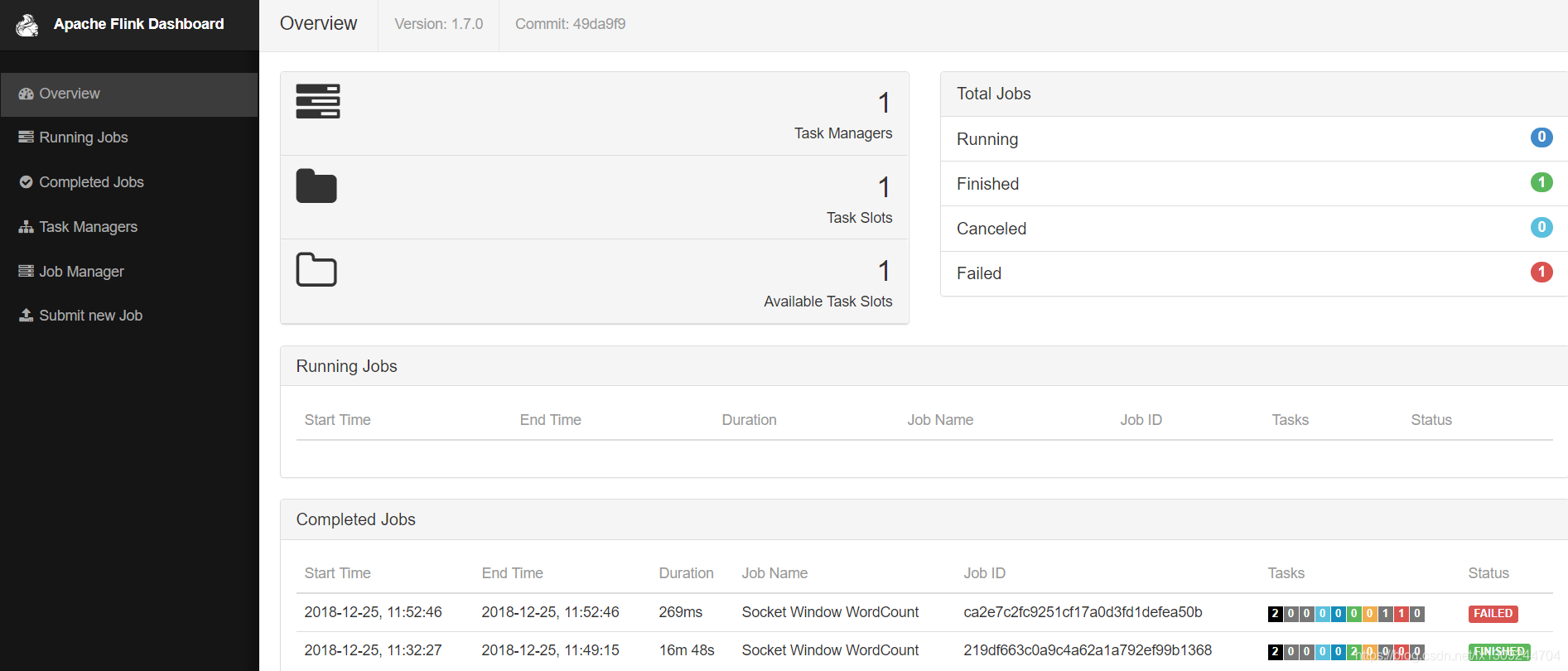
Task: Click the Status header in Running Jobs
Action: (1431, 420)
